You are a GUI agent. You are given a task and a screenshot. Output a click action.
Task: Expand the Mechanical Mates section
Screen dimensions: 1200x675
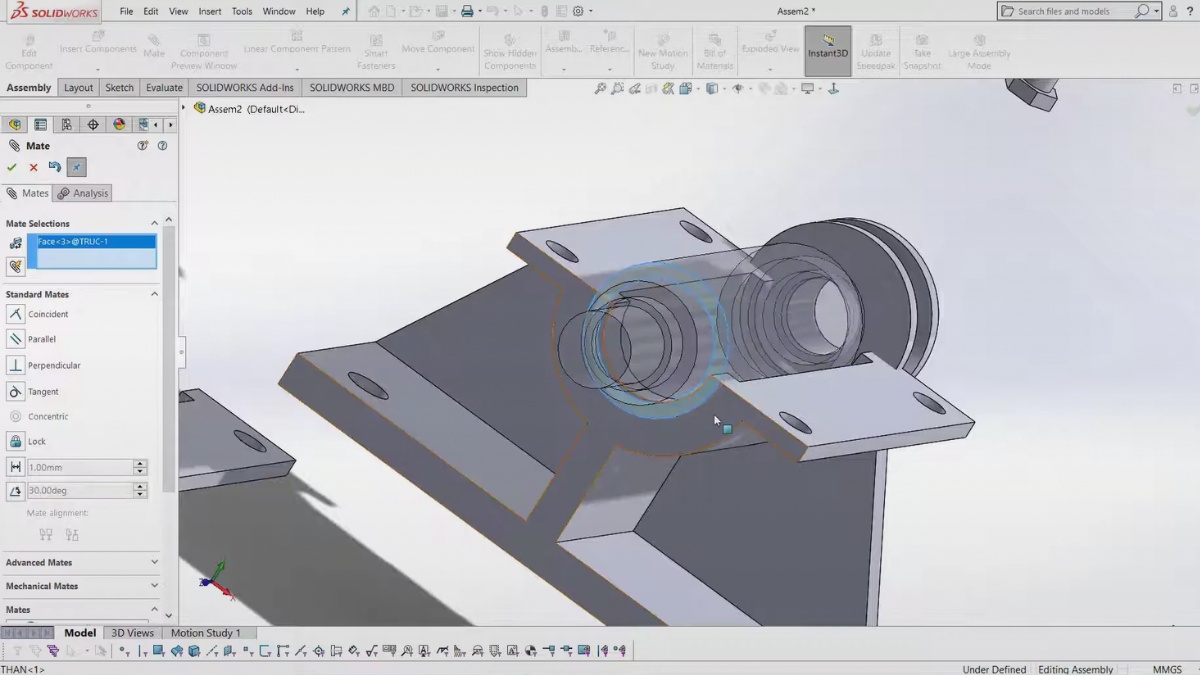pyautogui.click(x=154, y=586)
